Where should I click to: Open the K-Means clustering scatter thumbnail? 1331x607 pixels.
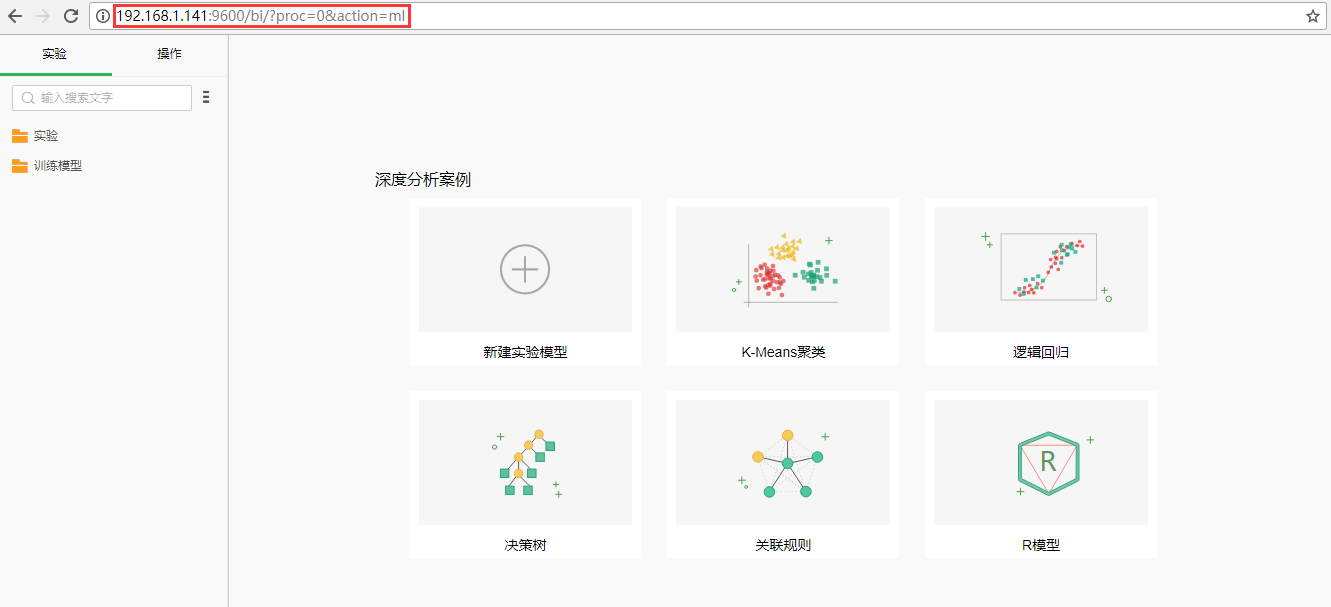pyautogui.click(x=783, y=269)
